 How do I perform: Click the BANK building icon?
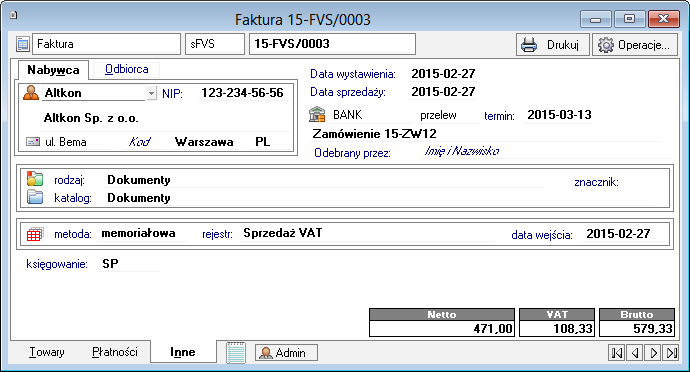point(317,114)
